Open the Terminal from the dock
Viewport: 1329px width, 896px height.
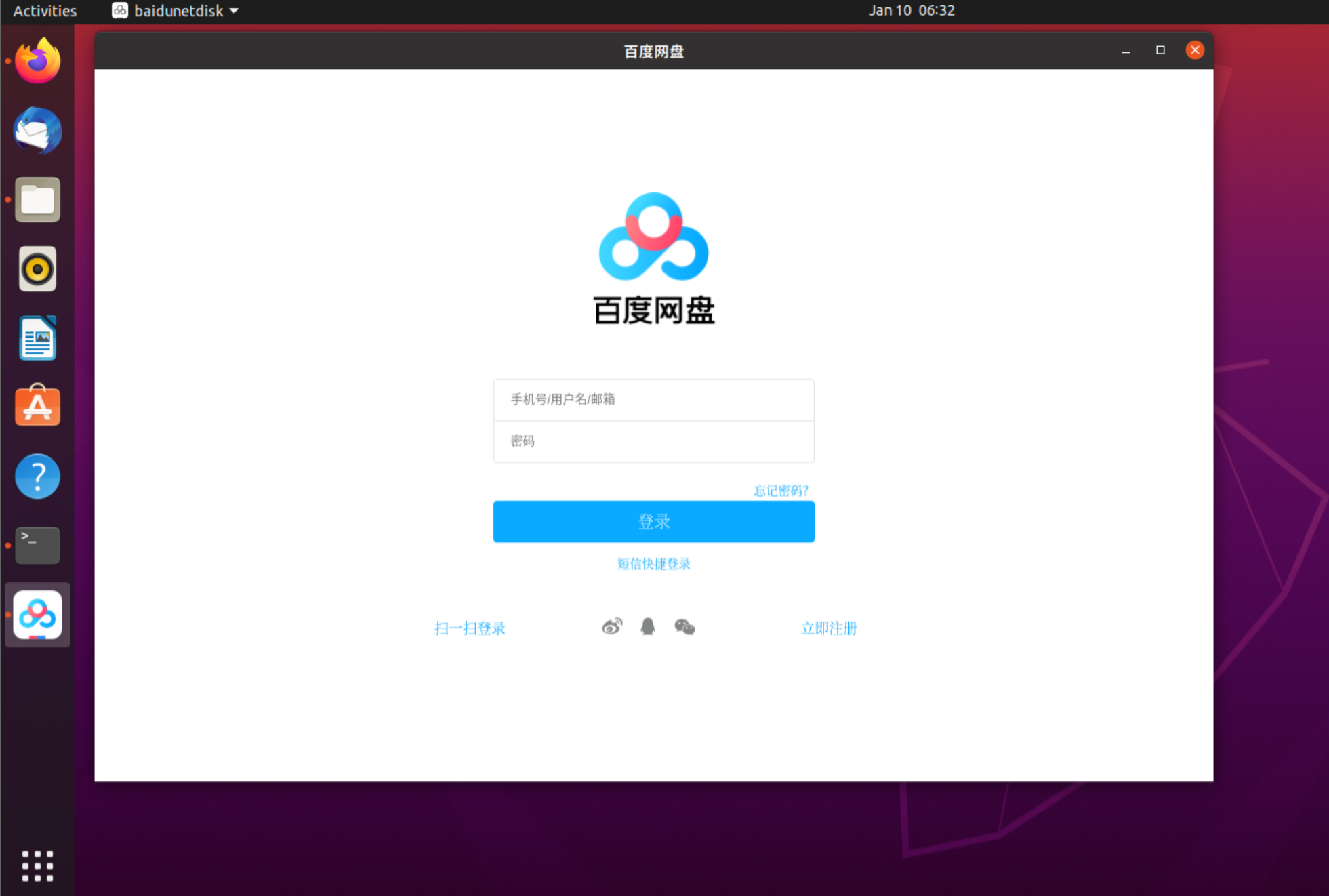tap(38, 546)
